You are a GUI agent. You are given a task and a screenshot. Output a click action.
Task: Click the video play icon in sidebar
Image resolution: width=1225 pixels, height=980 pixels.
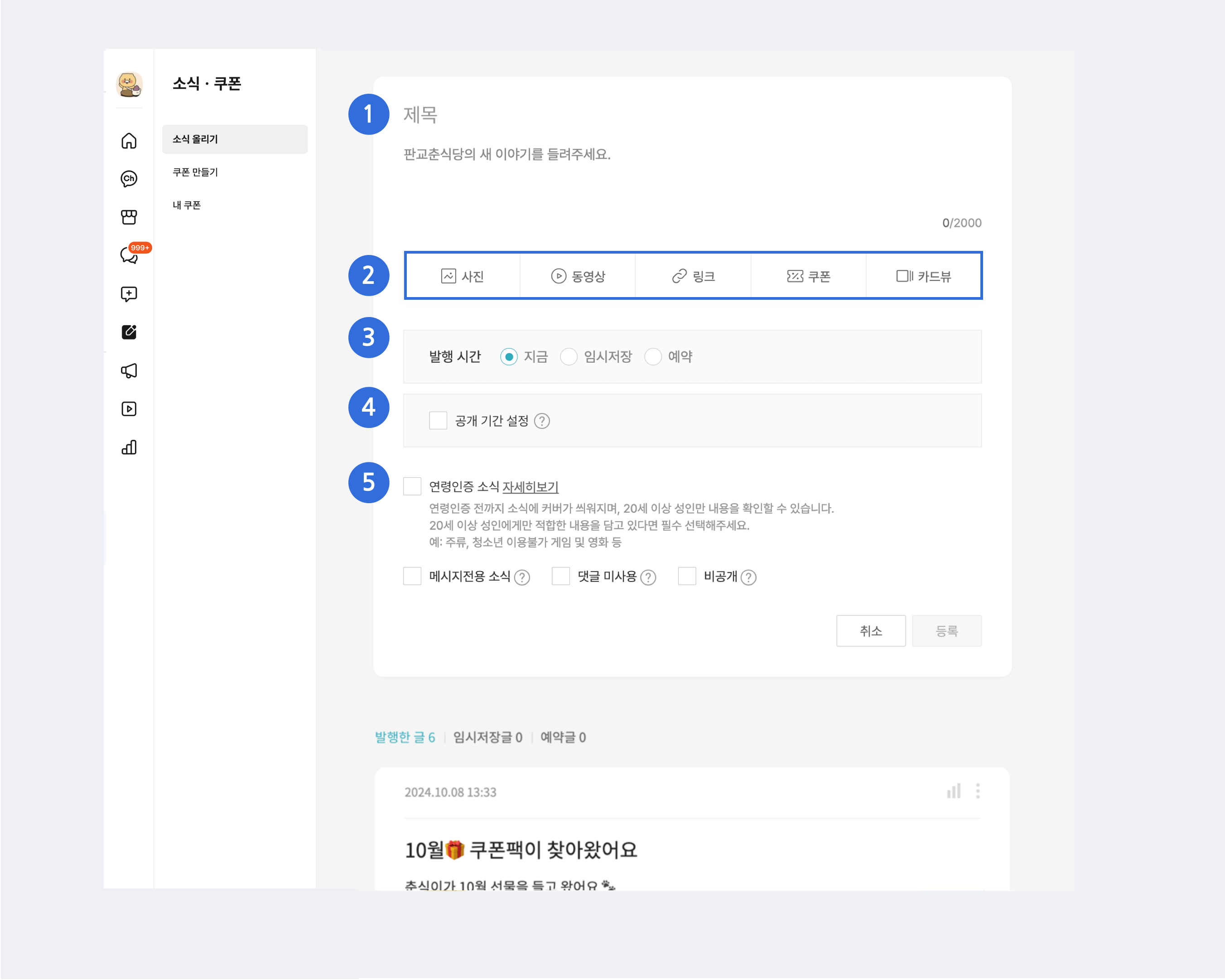(129, 409)
